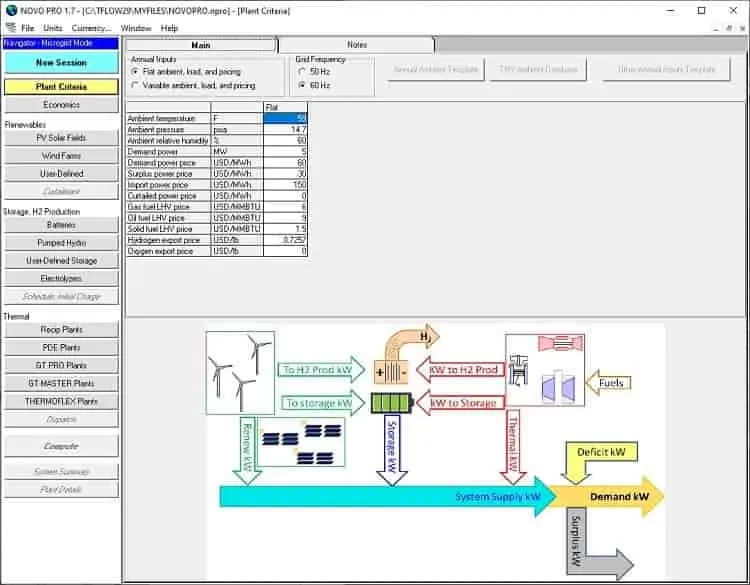Select the Ambient temperature value cell
The height and width of the screenshot is (585, 750).
click(x=285, y=118)
